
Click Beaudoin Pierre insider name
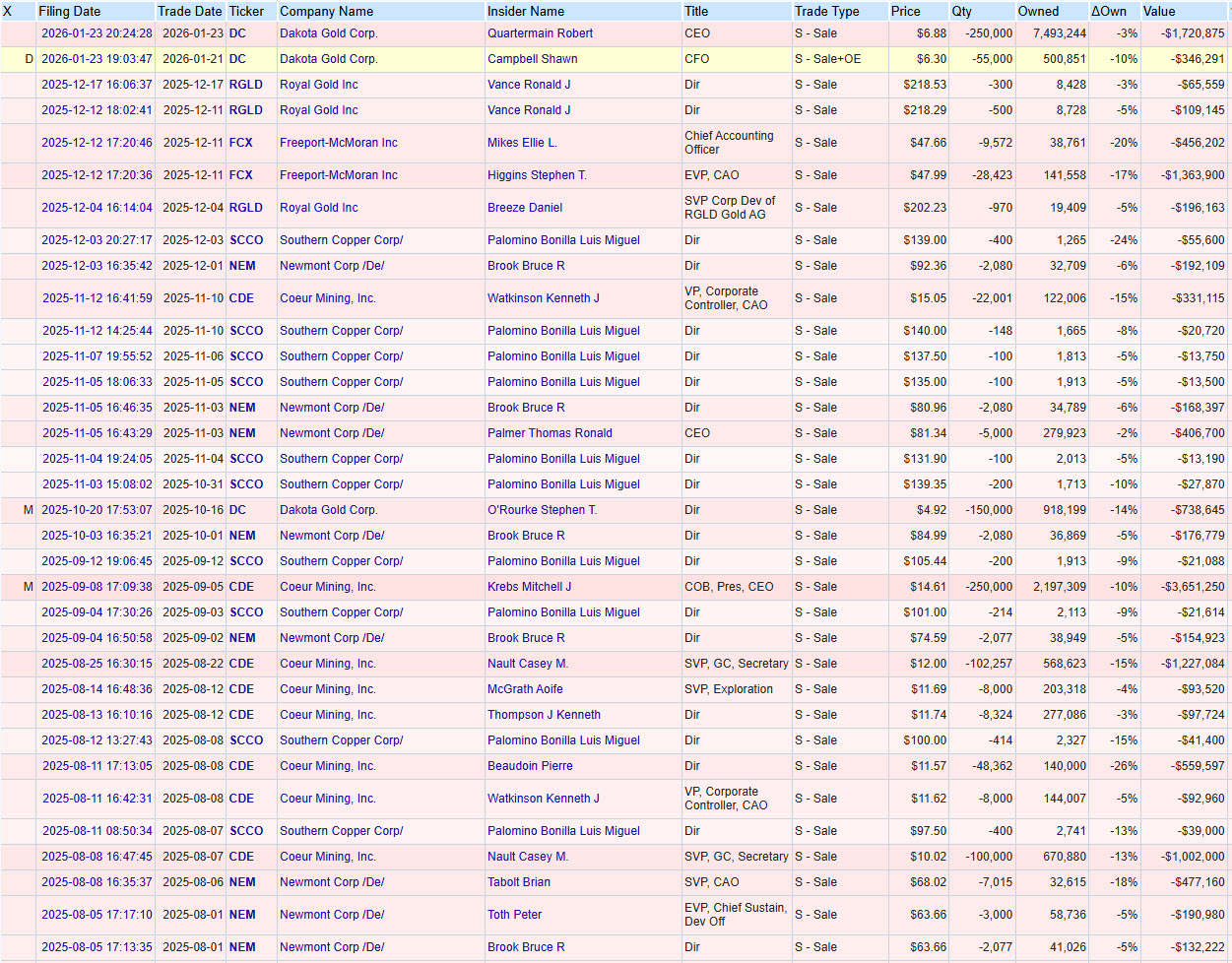[530, 766]
